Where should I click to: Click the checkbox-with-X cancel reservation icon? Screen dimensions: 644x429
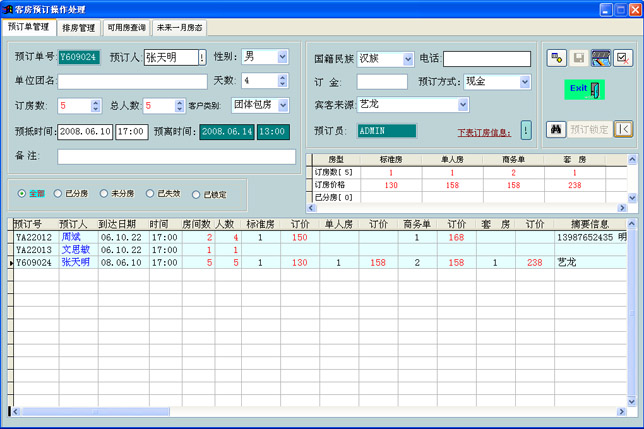tap(623, 59)
